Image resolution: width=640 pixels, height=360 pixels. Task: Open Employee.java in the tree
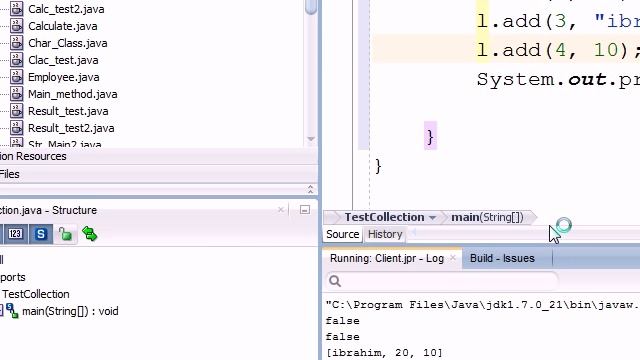(x=64, y=77)
